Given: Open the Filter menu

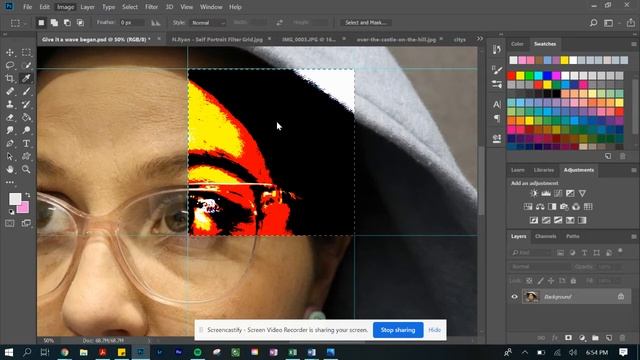Looking at the screenshot, I should click(x=151, y=7).
